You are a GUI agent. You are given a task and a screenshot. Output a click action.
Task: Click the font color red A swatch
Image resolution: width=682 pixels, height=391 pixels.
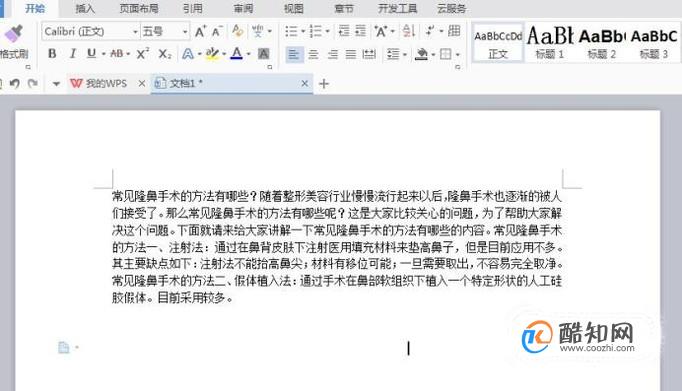click(237, 54)
